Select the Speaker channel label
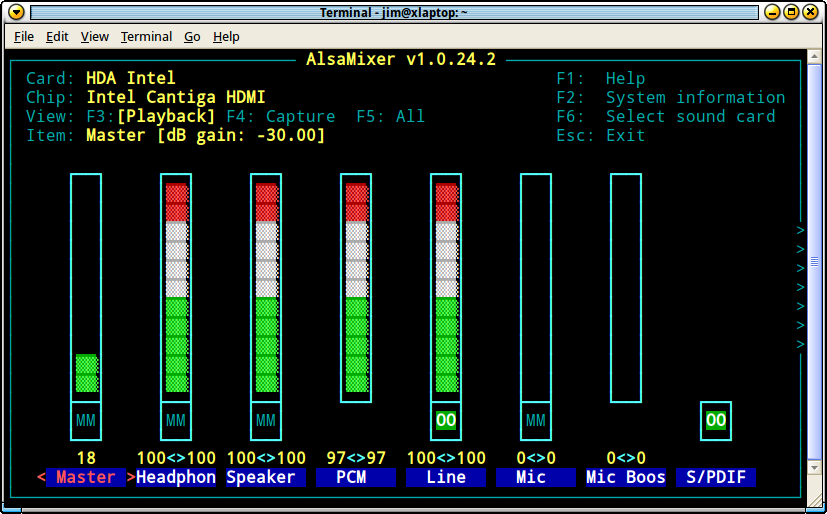The height and width of the screenshot is (514, 827). 266,477
